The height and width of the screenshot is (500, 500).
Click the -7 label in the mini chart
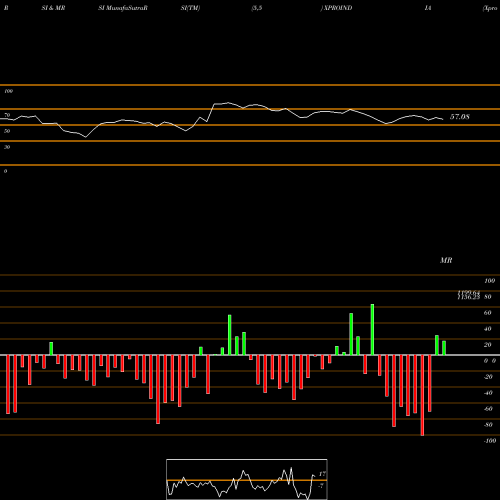pos(321,486)
